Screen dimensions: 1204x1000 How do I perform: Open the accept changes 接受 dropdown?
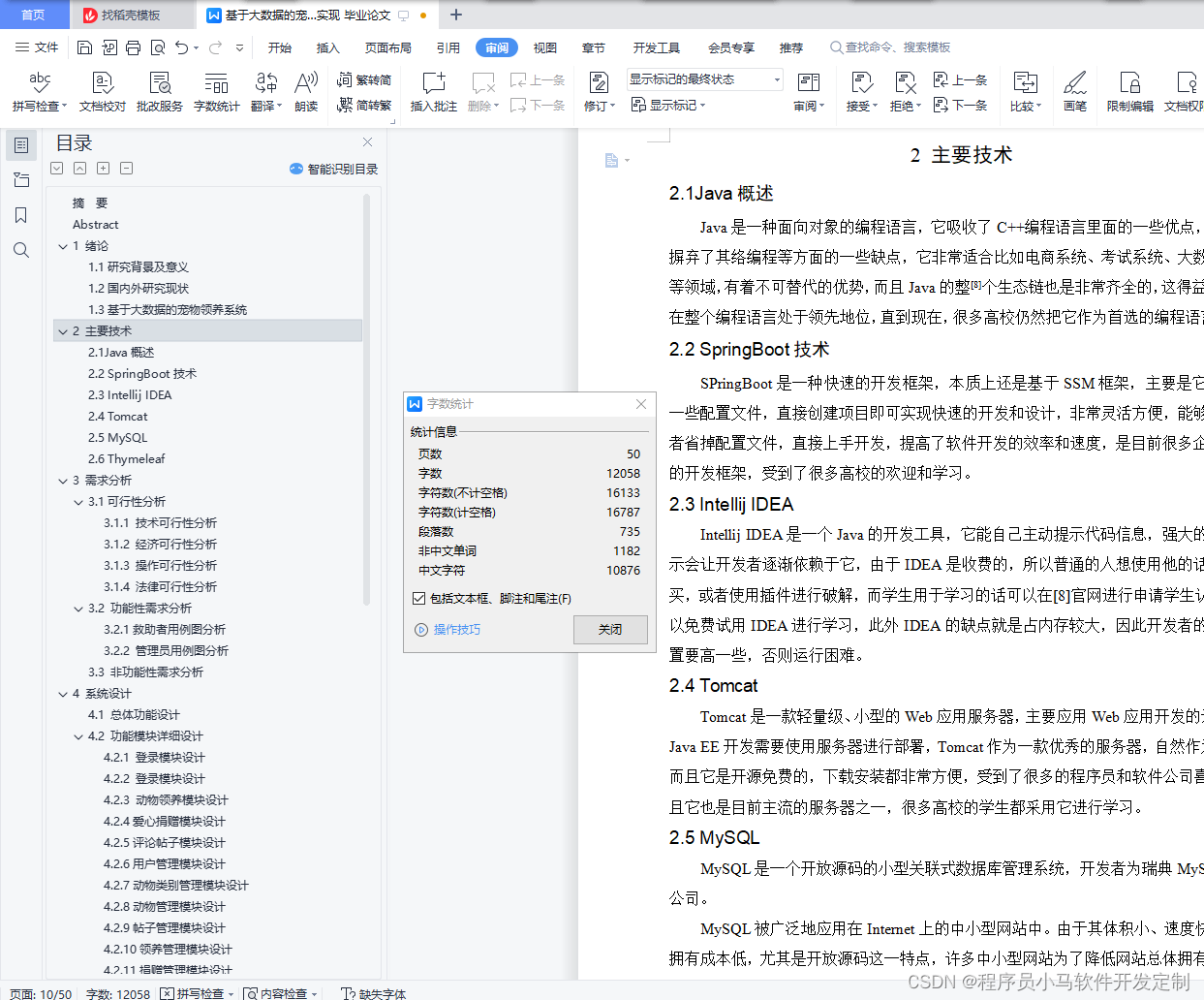pos(860,92)
